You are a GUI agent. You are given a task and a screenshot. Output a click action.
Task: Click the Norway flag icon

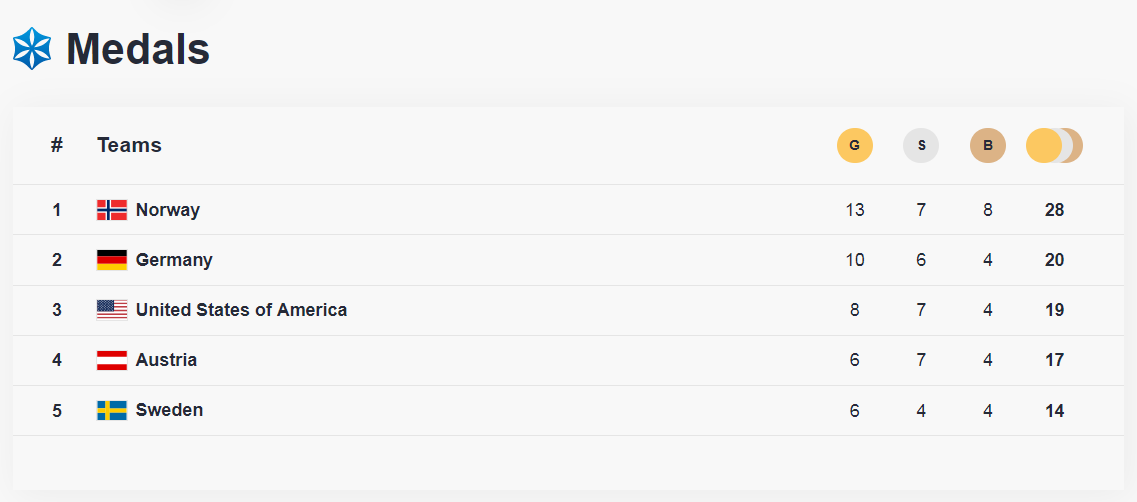click(112, 210)
